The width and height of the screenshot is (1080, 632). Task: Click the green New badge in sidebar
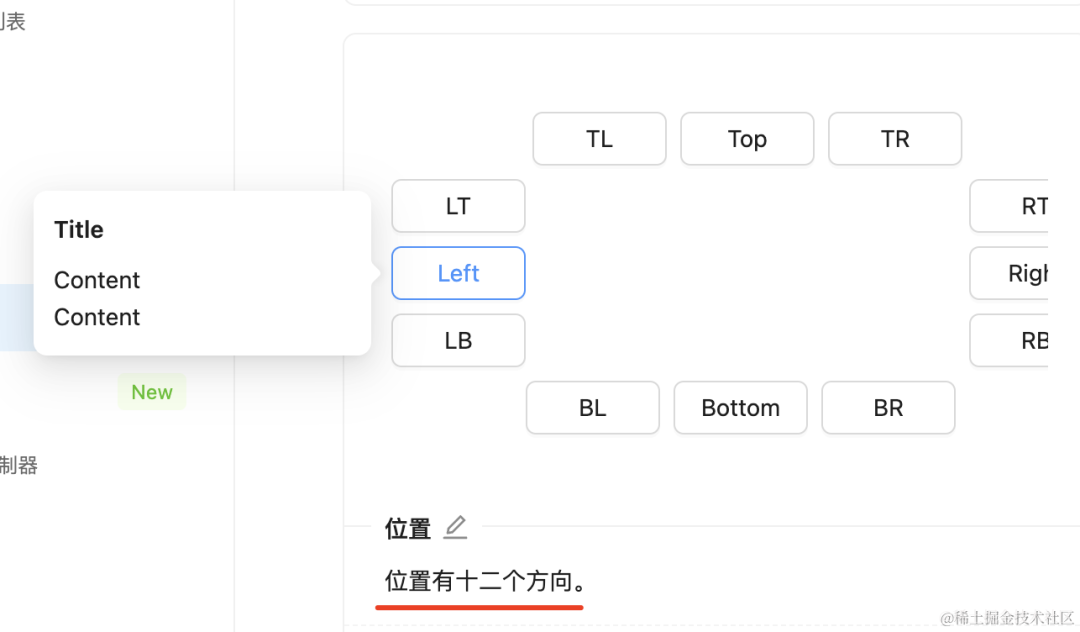pyautogui.click(x=152, y=392)
